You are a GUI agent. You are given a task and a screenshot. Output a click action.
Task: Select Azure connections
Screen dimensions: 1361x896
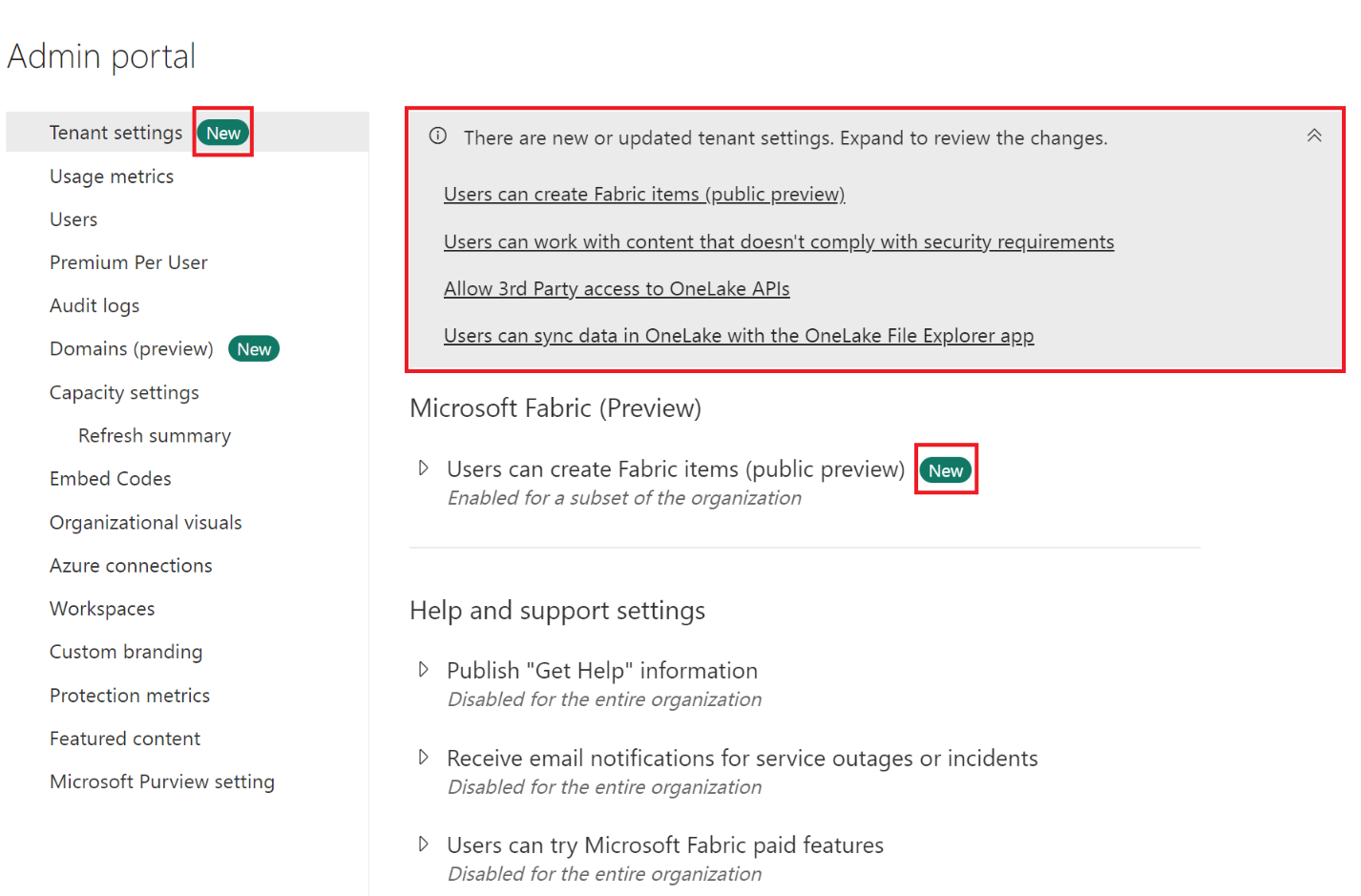131,566
